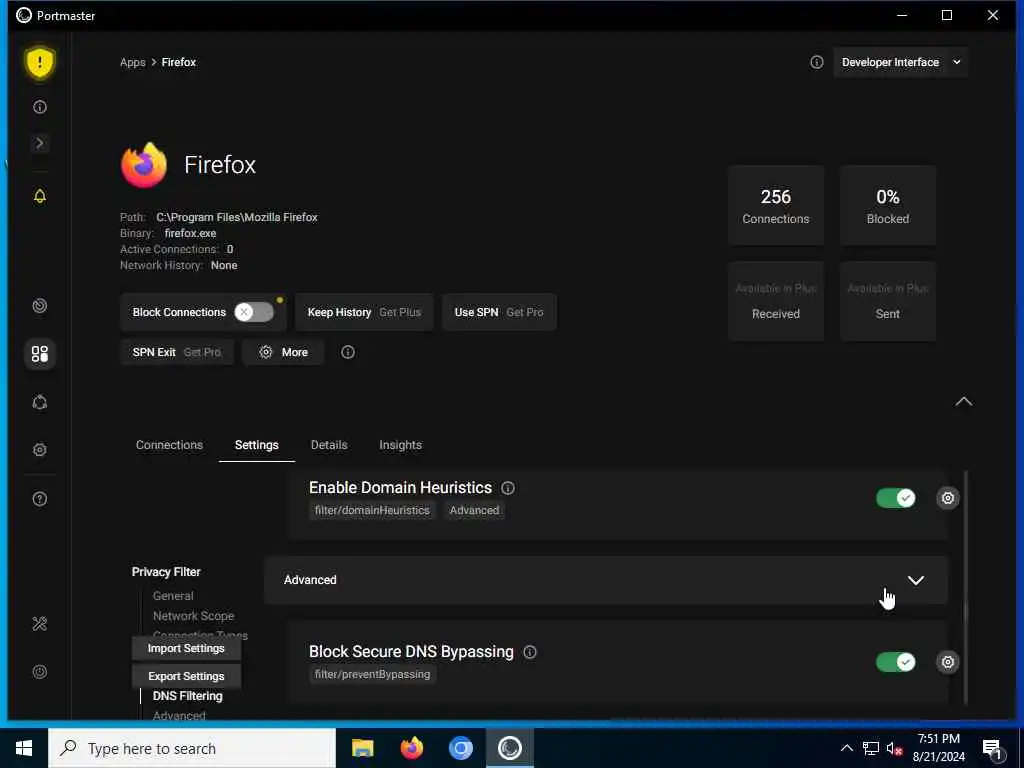Open global settings gear in sidebar
This screenshot has width=1024, height=768.
(x=40, y=450)
